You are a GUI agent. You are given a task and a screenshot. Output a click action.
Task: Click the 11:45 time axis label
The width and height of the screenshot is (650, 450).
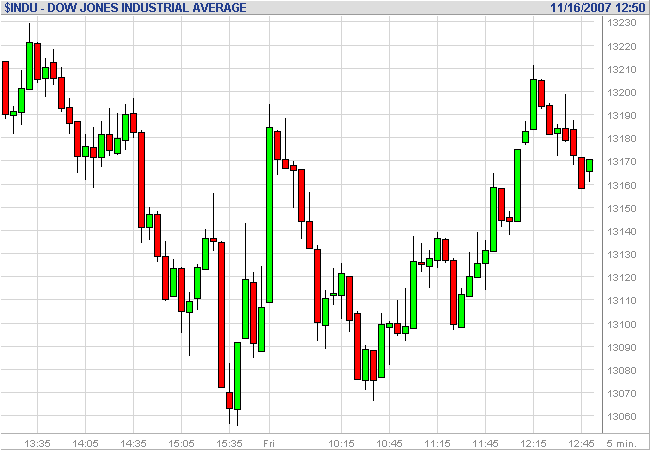coord(485,443)
